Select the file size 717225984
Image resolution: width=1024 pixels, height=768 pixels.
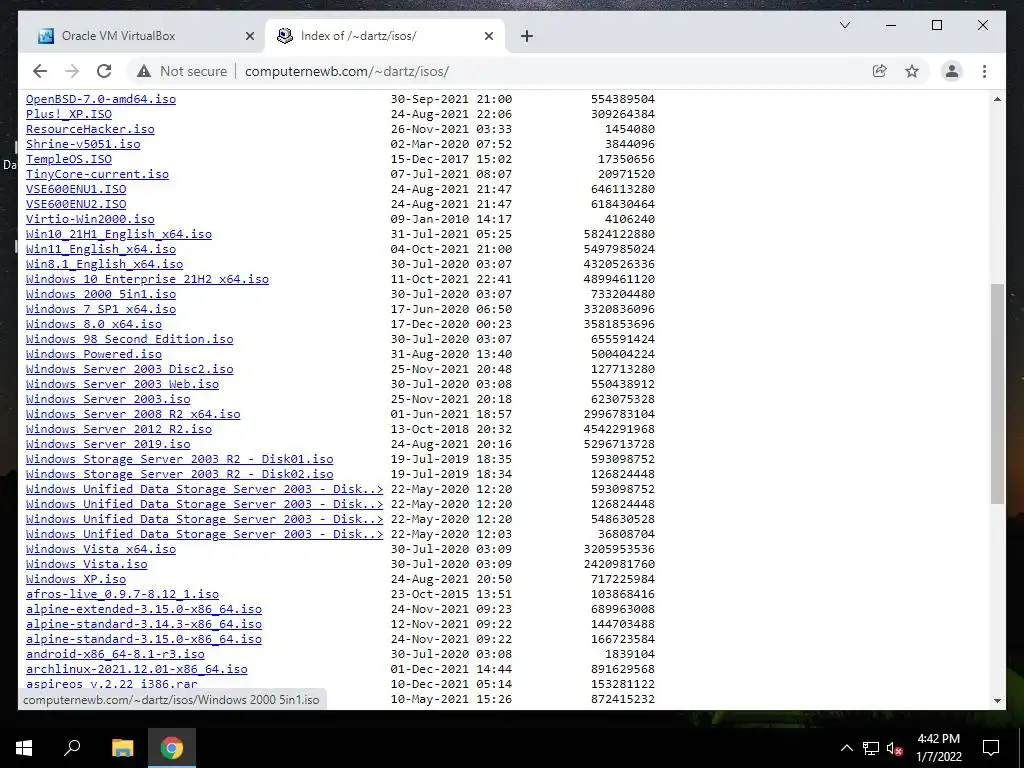(623, 580)
